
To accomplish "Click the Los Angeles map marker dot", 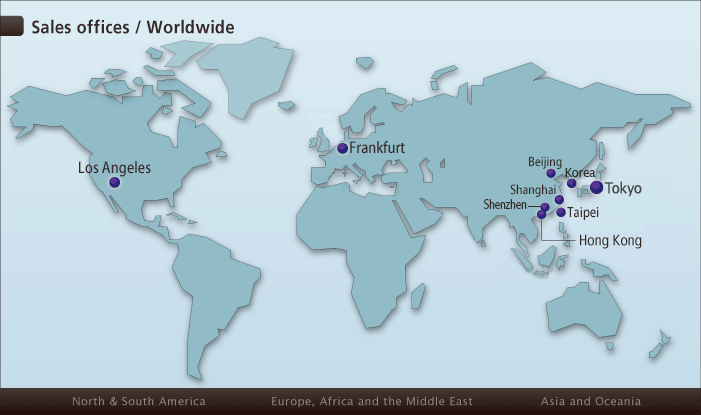I will pyautogui.click(x=114, y=183).
